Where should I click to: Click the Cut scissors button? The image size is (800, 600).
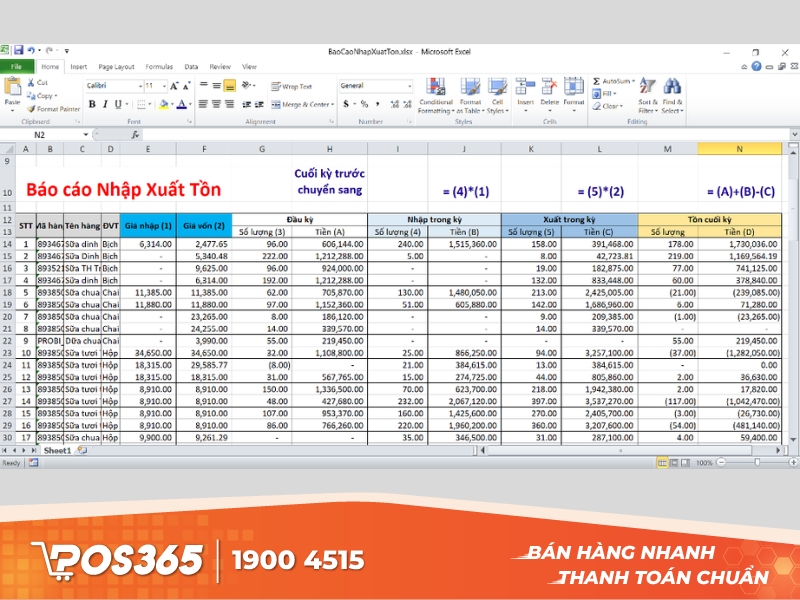pos(37,82)
